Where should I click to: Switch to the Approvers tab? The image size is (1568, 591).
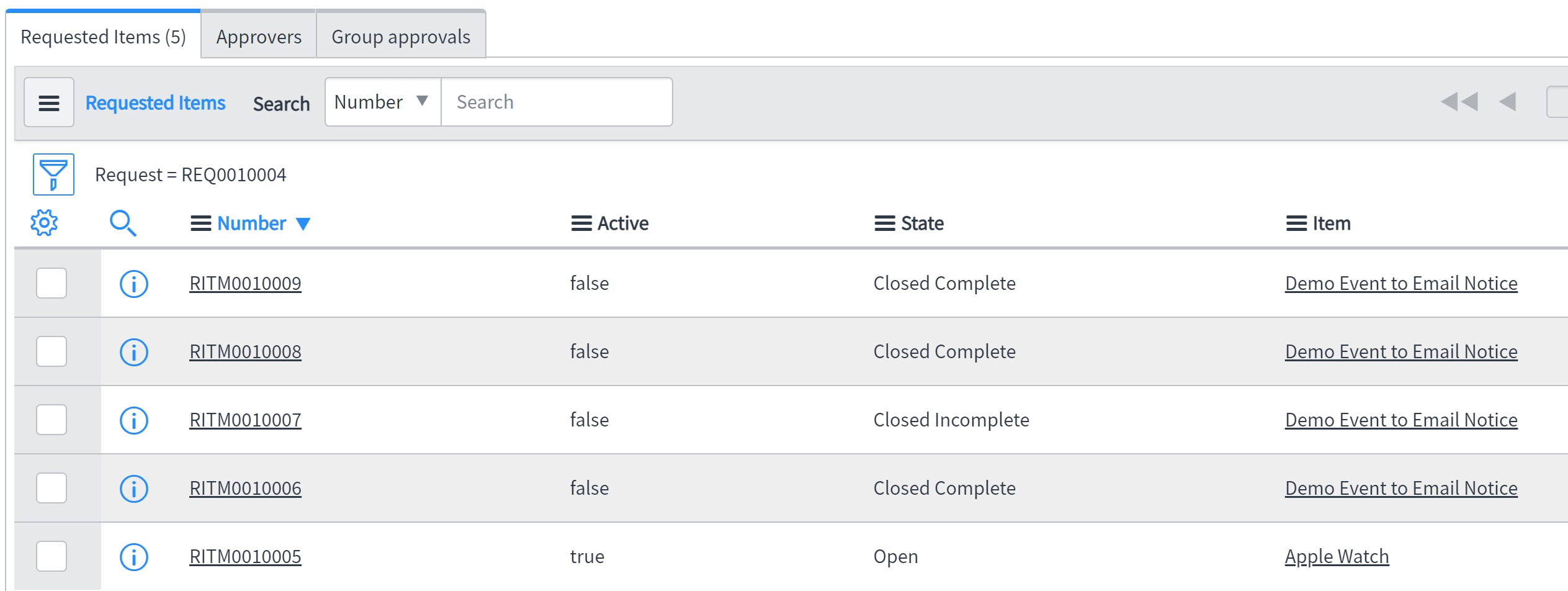click(259, 37)
